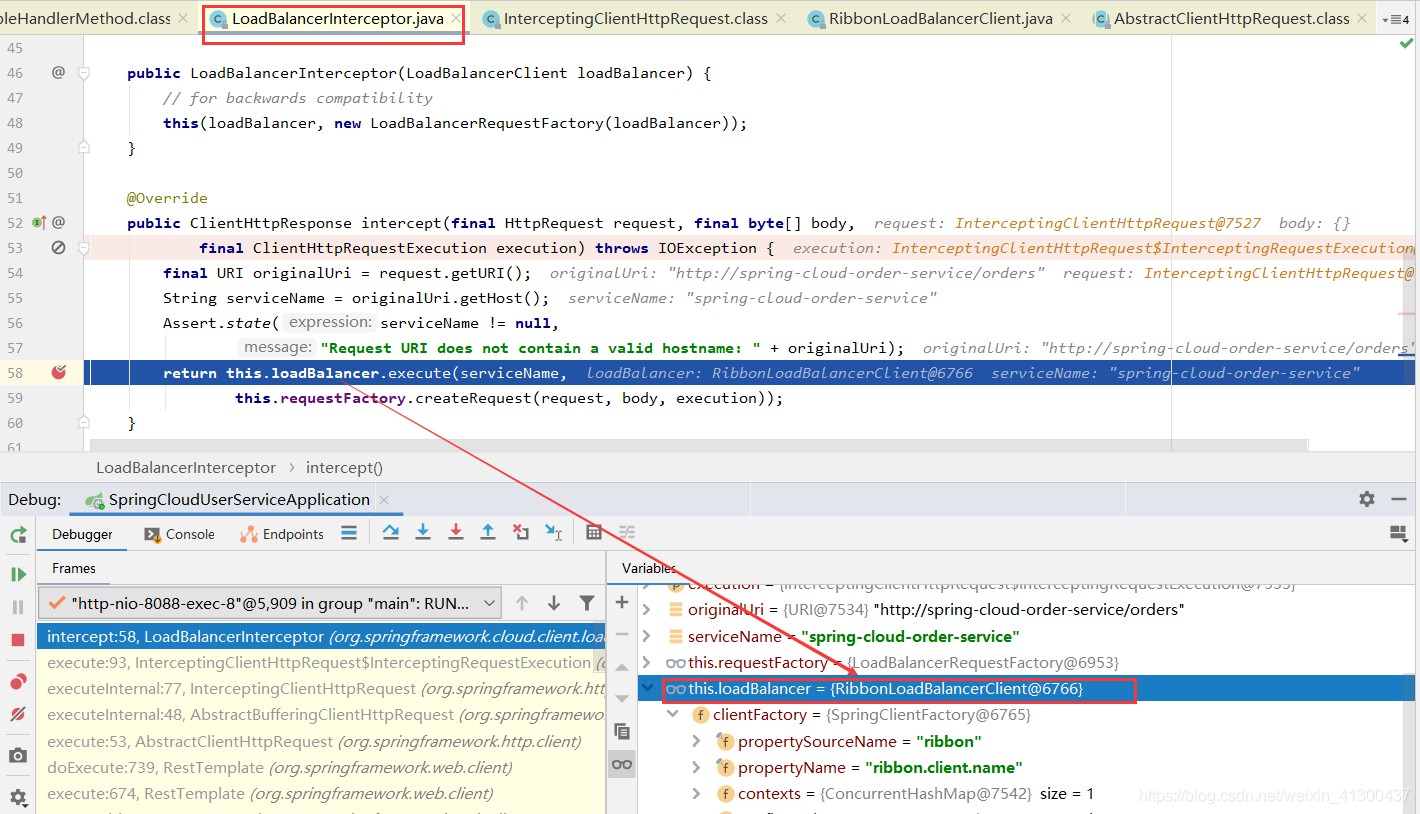Screen dimensions: 1420x814
Task: Hide the Debug tool window
Action: click(x=1400, y=499)
